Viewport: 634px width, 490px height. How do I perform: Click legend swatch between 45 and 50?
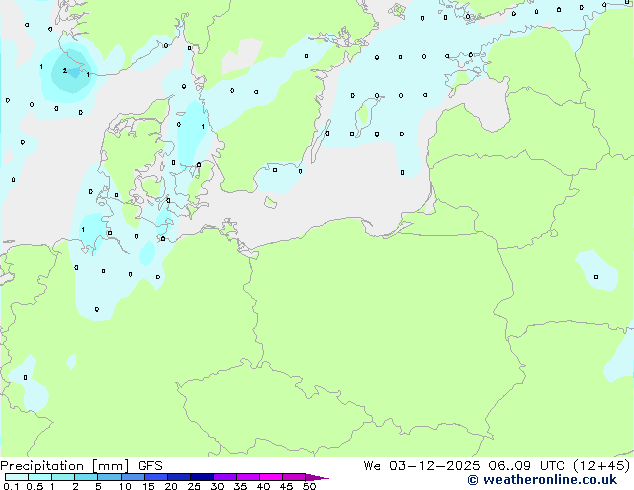pyautogui.click(x=294, y=477)
